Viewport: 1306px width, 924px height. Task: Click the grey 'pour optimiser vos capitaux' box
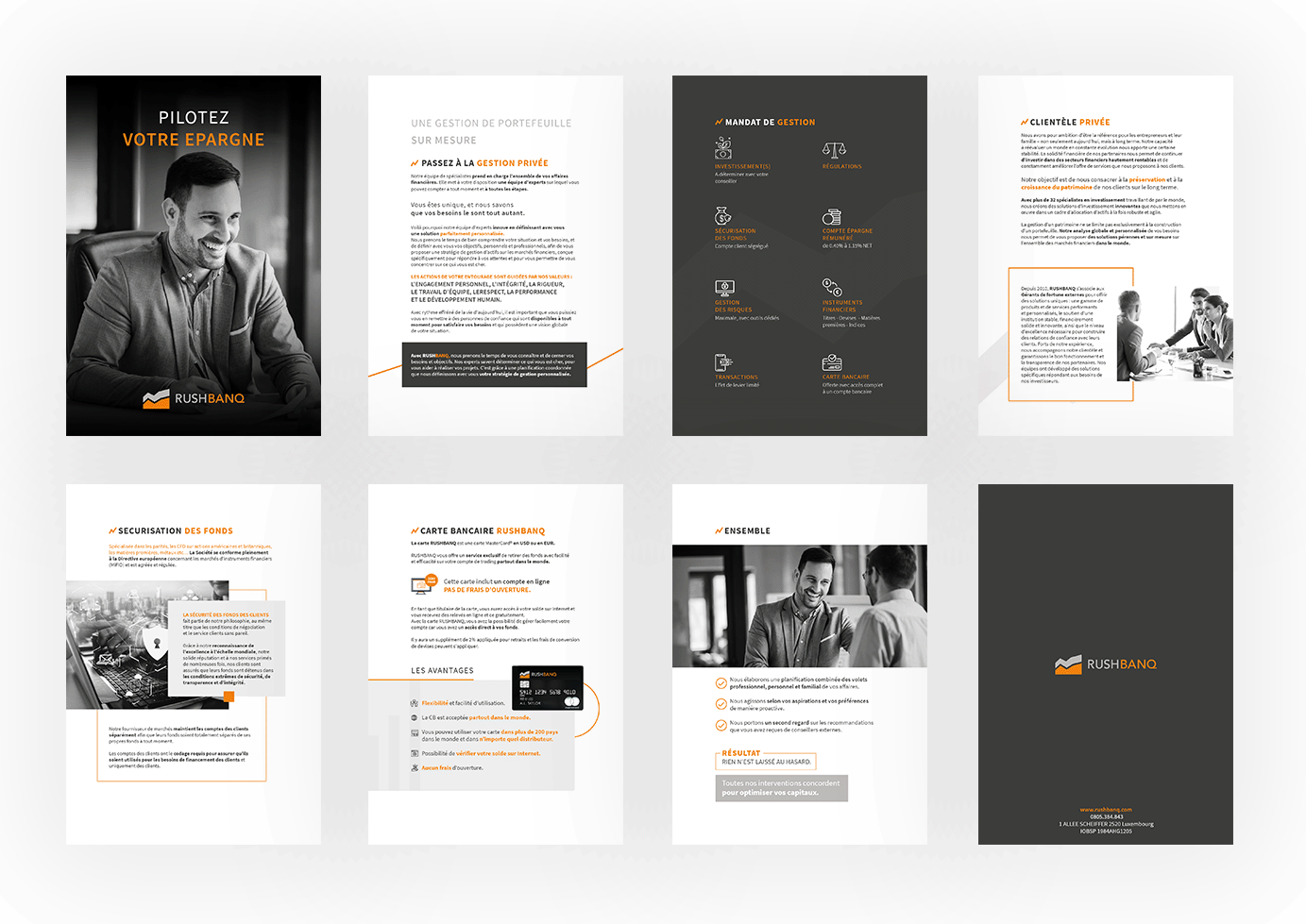781,788
